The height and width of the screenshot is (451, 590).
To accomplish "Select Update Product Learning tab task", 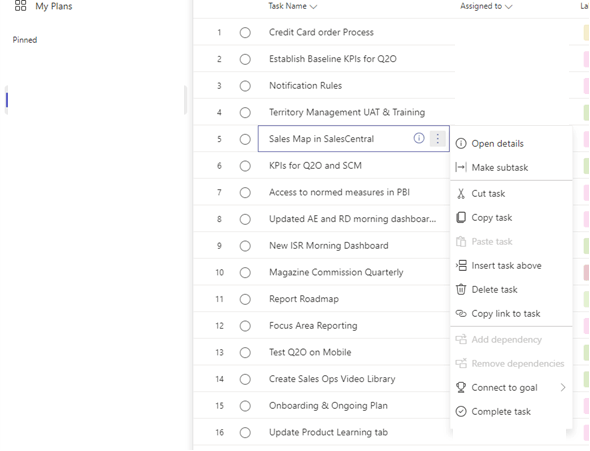I will pos(328,433).
